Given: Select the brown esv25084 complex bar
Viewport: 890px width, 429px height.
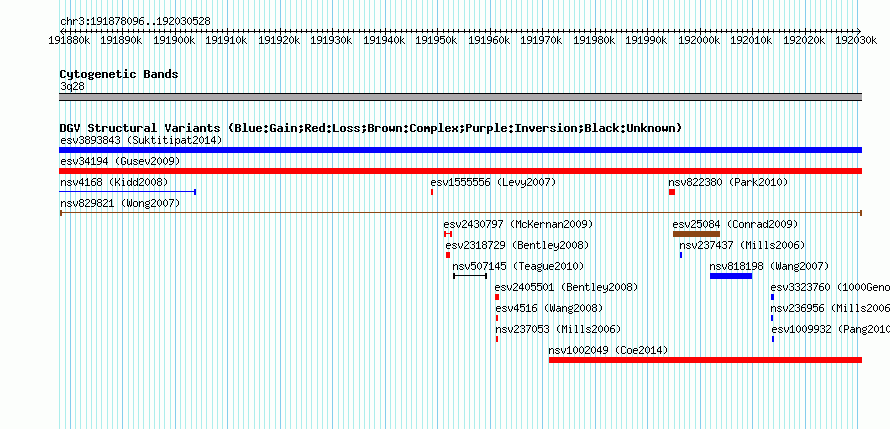Looking at the screenshot, I should [x=696, y=234].
